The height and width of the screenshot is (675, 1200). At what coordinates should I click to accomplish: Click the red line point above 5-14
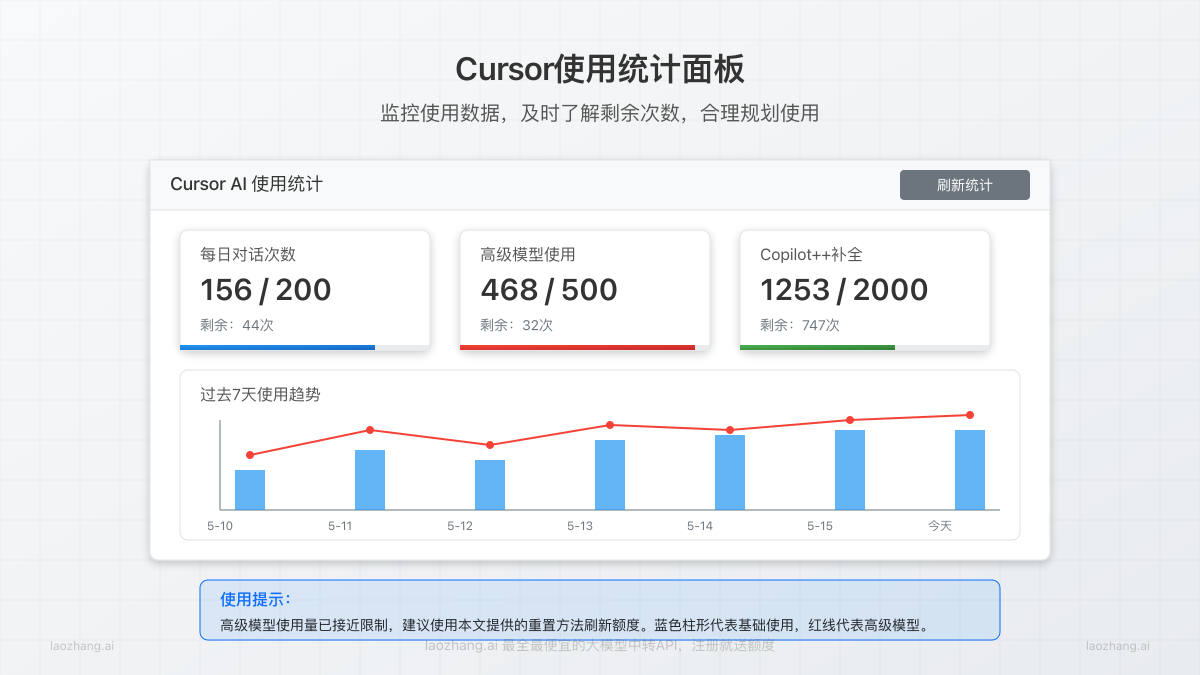730,430
